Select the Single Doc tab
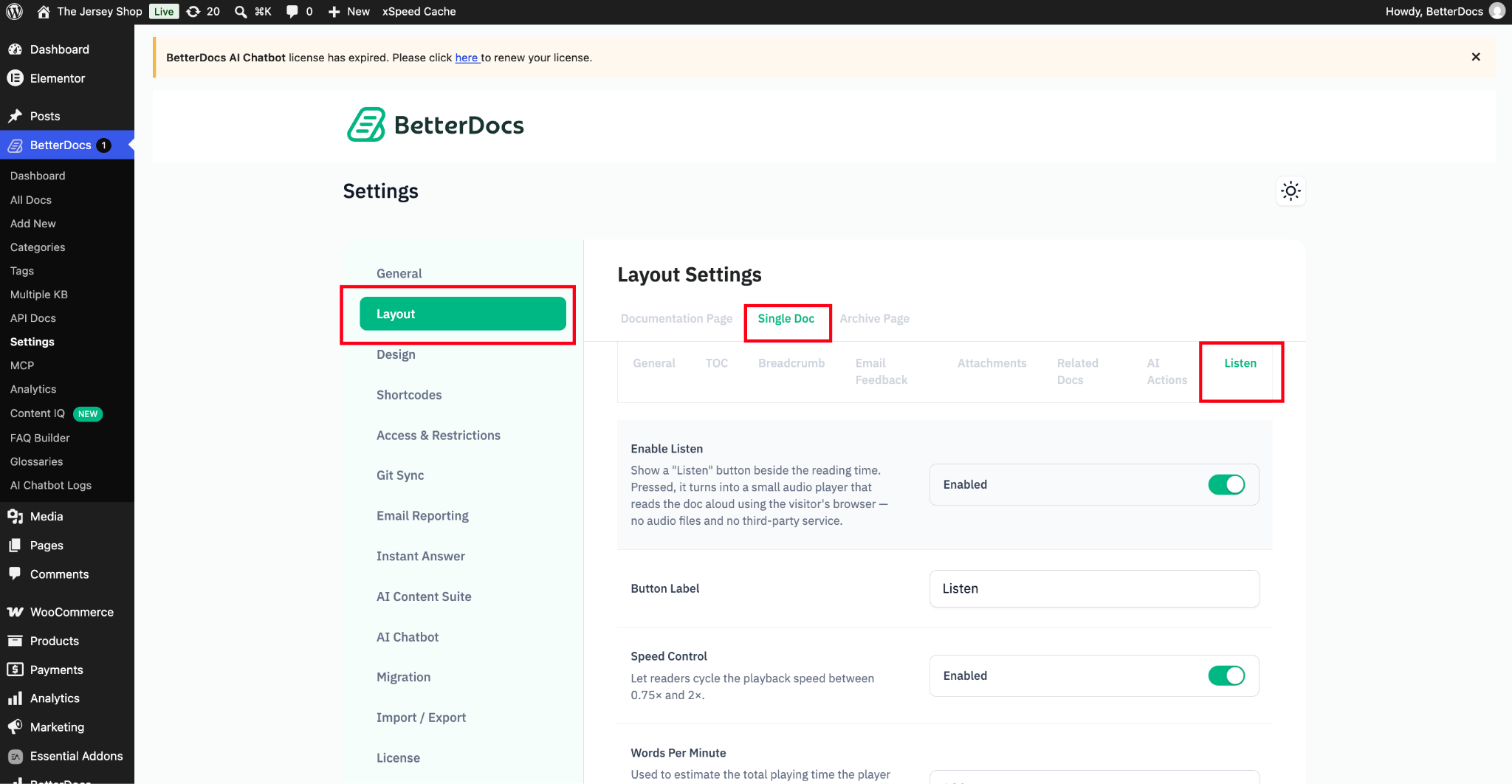 pos(786,318)
